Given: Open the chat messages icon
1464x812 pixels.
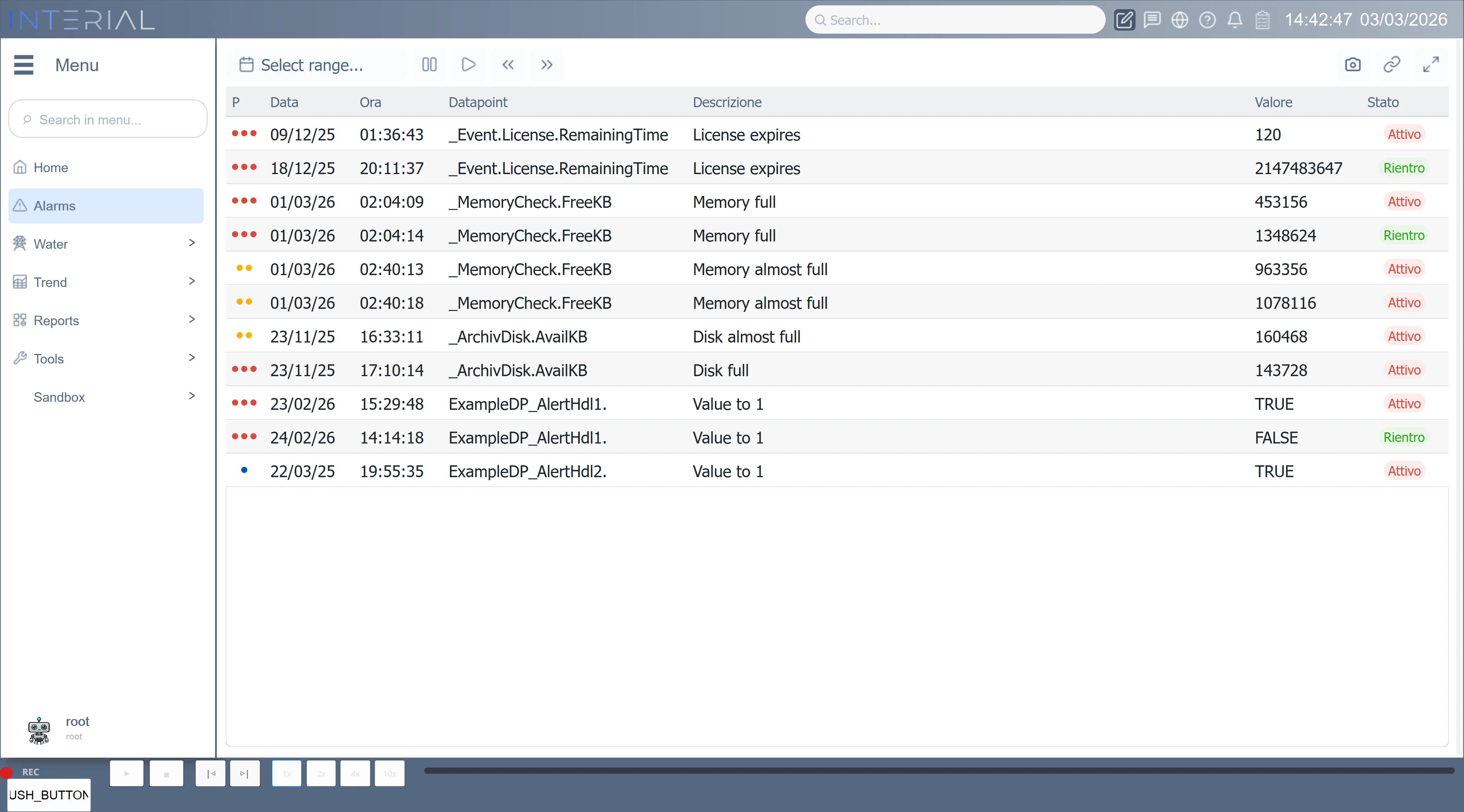Looking at the screenshot, I should click(x=1152, y=20).
